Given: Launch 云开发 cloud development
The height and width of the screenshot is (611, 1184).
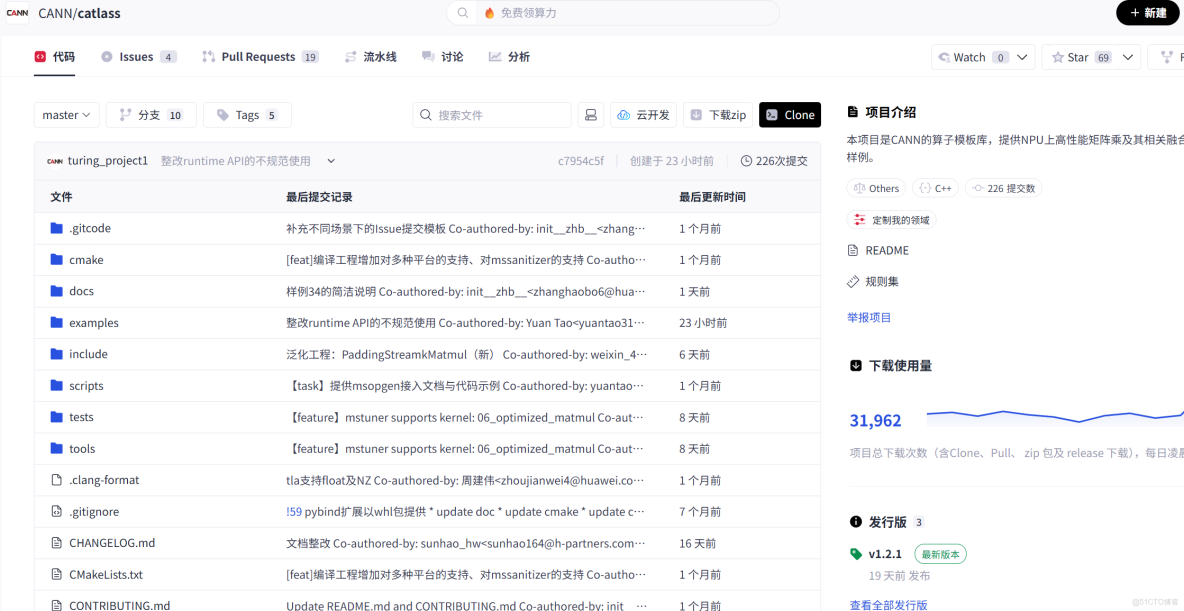Looking at the screenshot, I should pyautogui.click(x=643, y=114).
